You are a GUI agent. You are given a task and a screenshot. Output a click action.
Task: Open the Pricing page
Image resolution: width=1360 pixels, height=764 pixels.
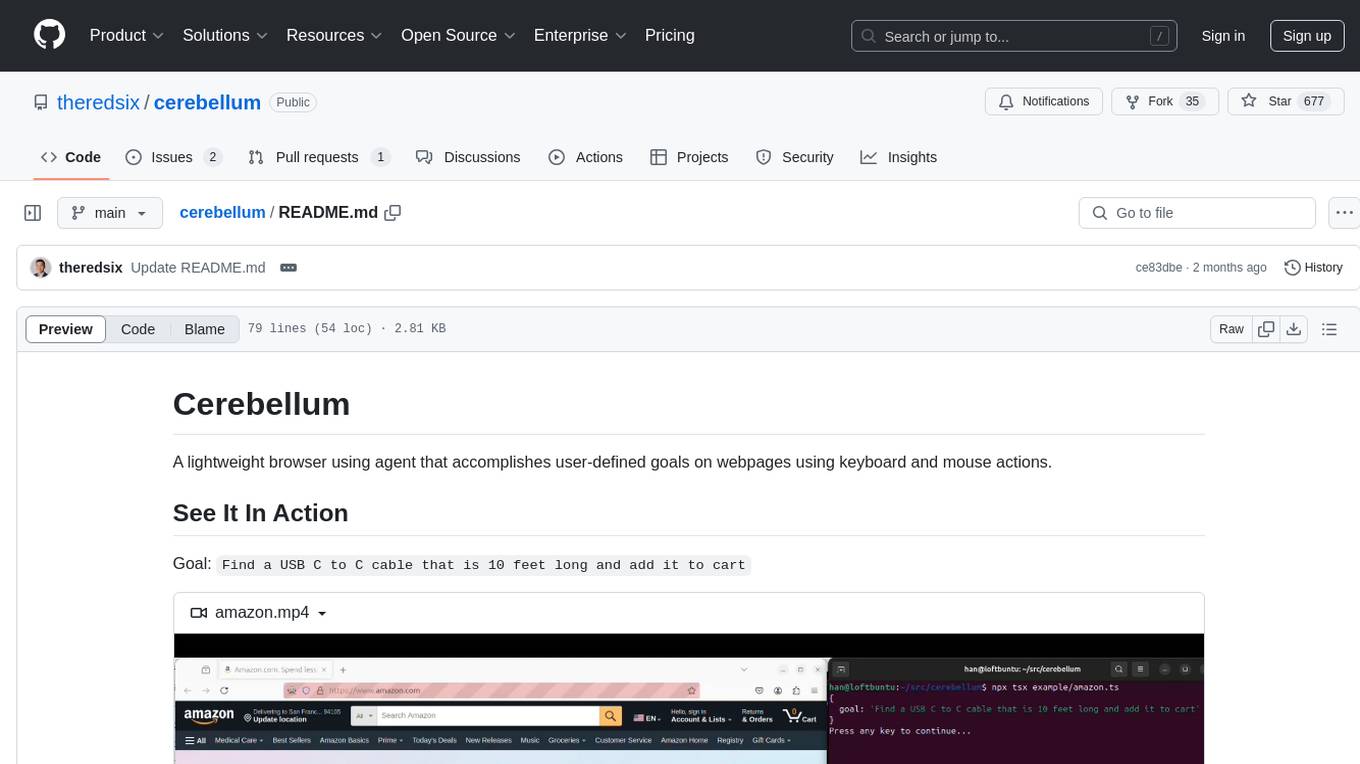coord(670,35)
